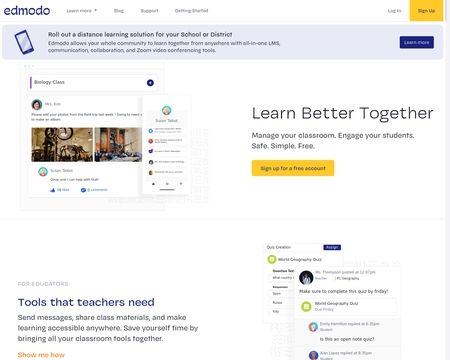
Task: Click the FOR EDUCATORS label
Action: (x=43, y=284)
